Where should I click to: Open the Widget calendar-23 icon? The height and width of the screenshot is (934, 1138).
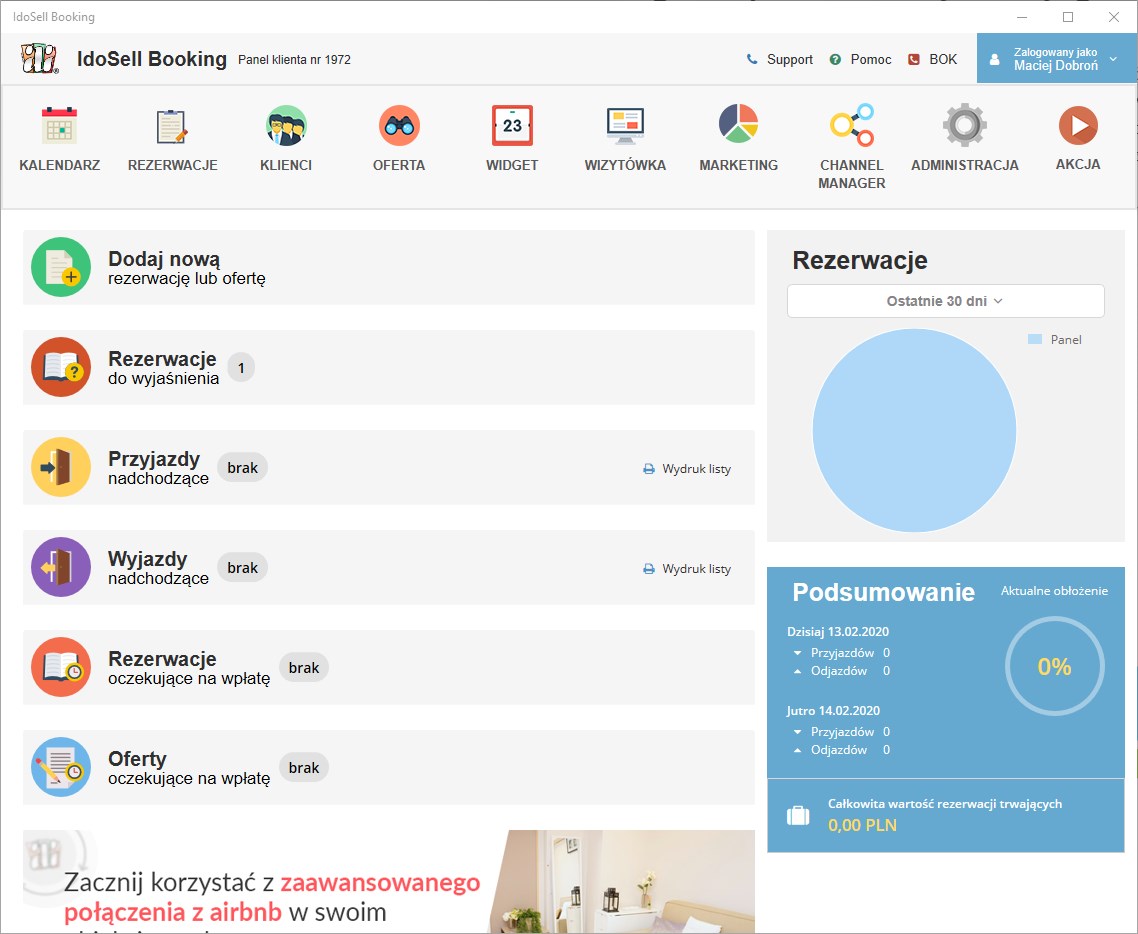coord(512,126)
